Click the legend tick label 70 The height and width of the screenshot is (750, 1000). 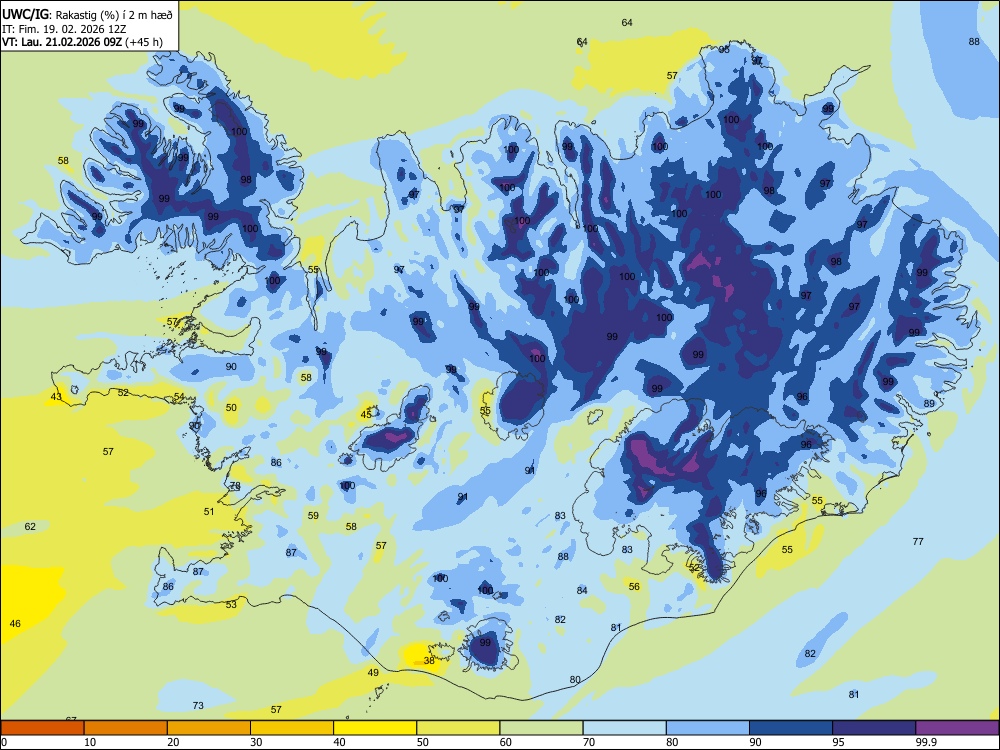[x=589, y=742]
